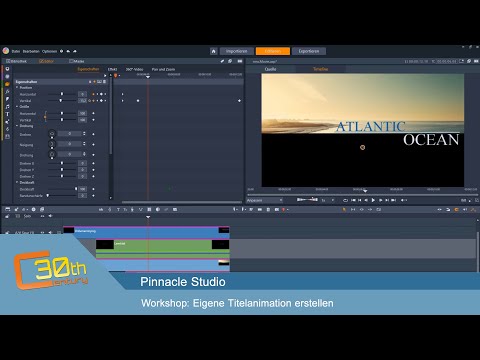This screenshot has height=360, width=480.
Task: Toggle the speaker icon in the Solo row
Action: [50, 216]
